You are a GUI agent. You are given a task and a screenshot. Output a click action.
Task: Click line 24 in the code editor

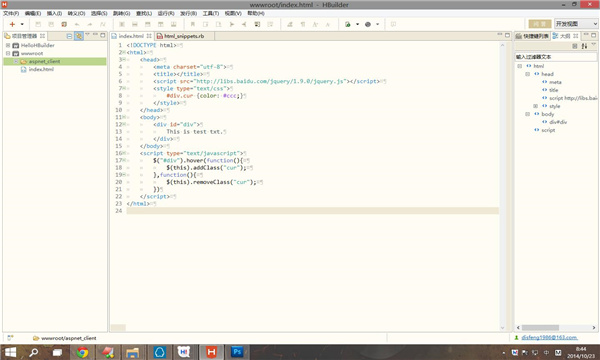[312, 211]
